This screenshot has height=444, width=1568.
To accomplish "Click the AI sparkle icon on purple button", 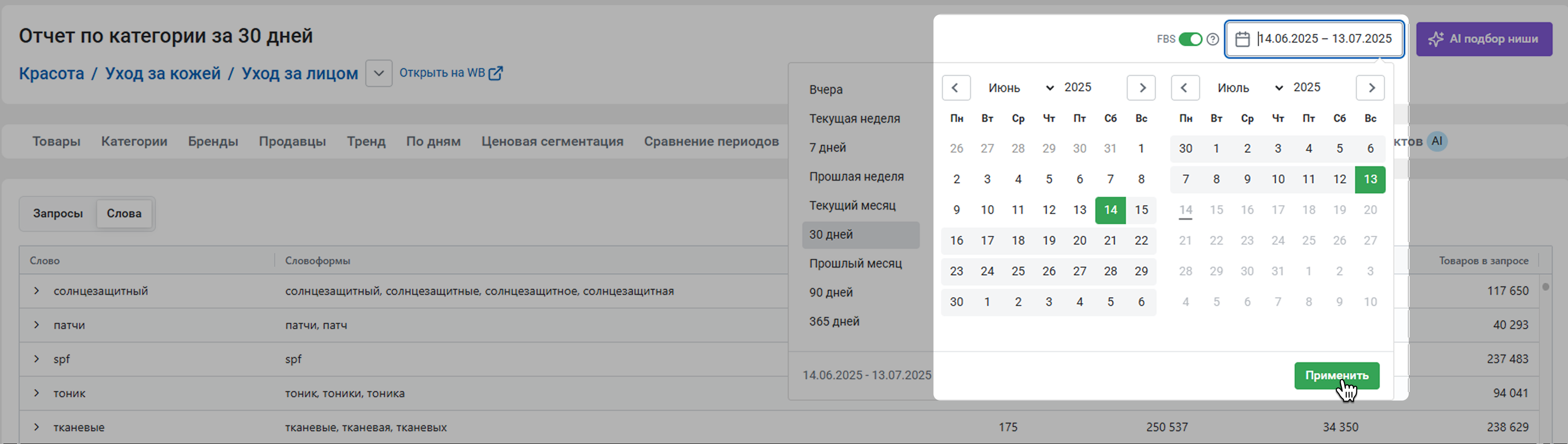I will point(1436,39).
